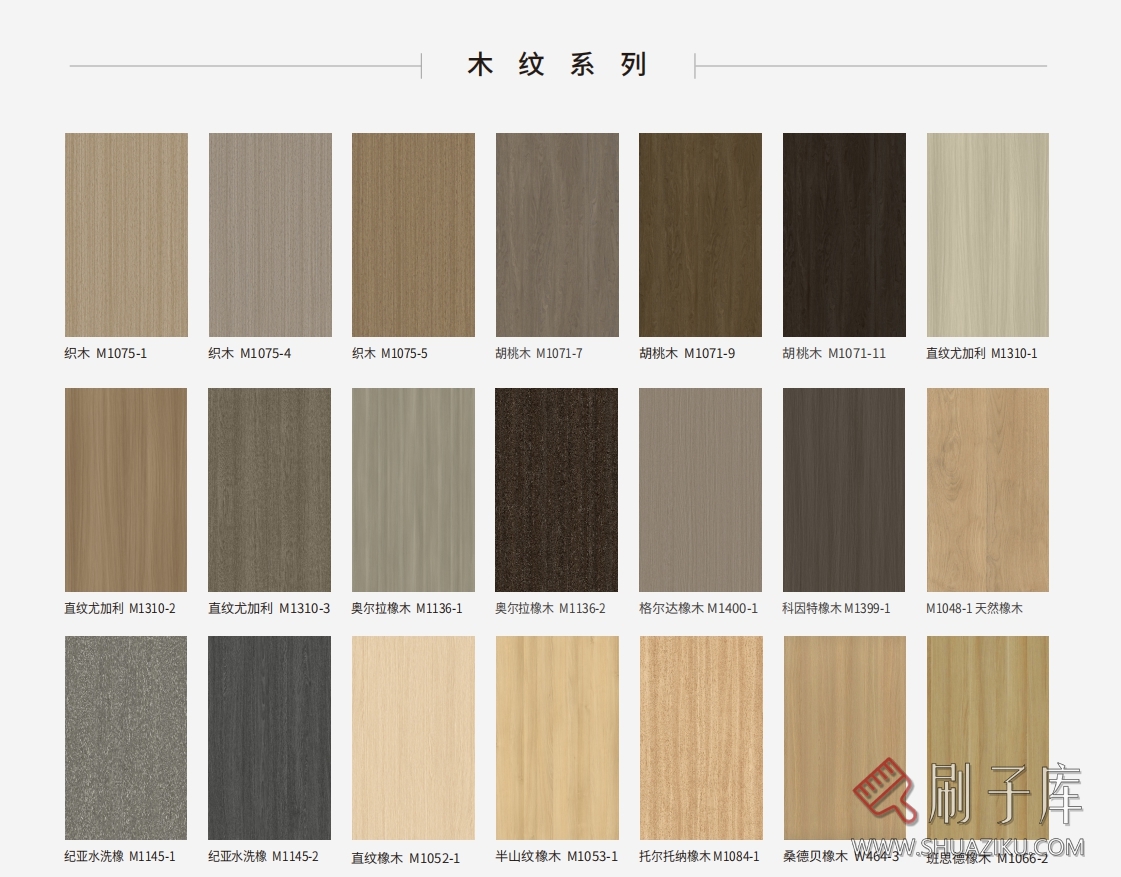This screenshot has width=1121, height=877.
Task: Select the dark 胡桃木 M1071-11 swatch
Action: (844, 235)
